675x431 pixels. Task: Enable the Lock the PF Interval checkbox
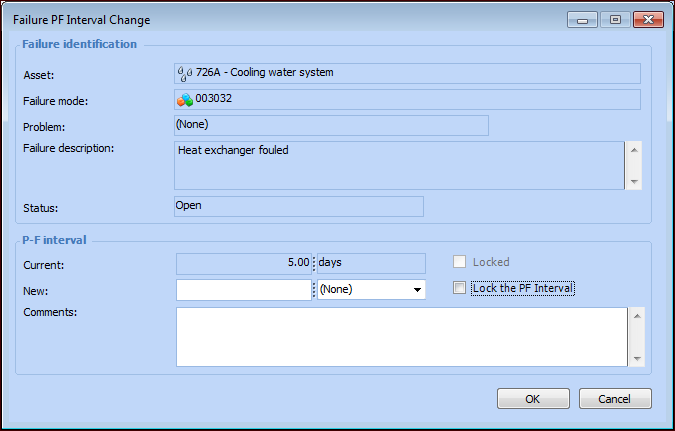coord(459,288)
